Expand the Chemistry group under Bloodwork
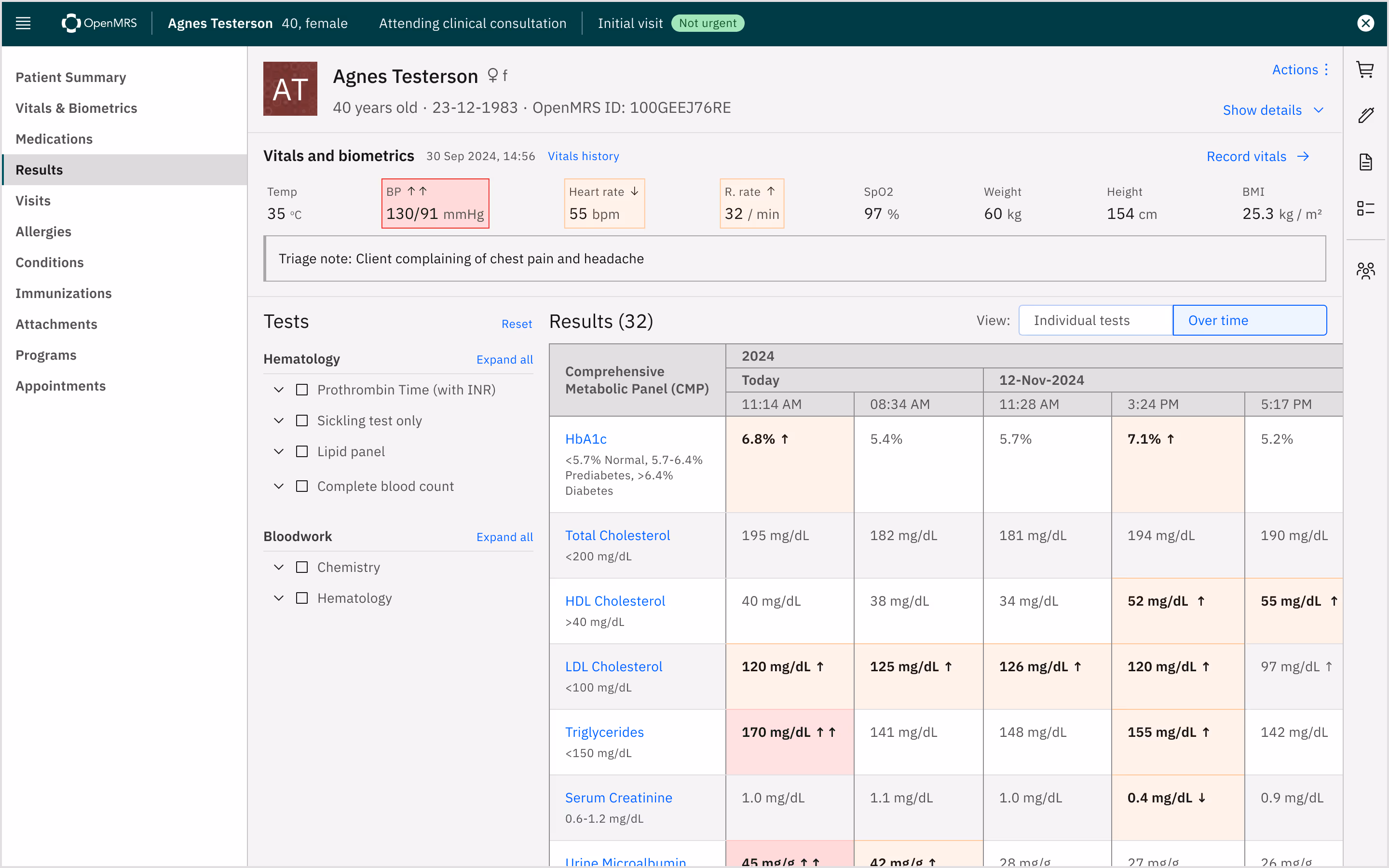Viewport: 1389px width, 868px height. click(279, 567)
